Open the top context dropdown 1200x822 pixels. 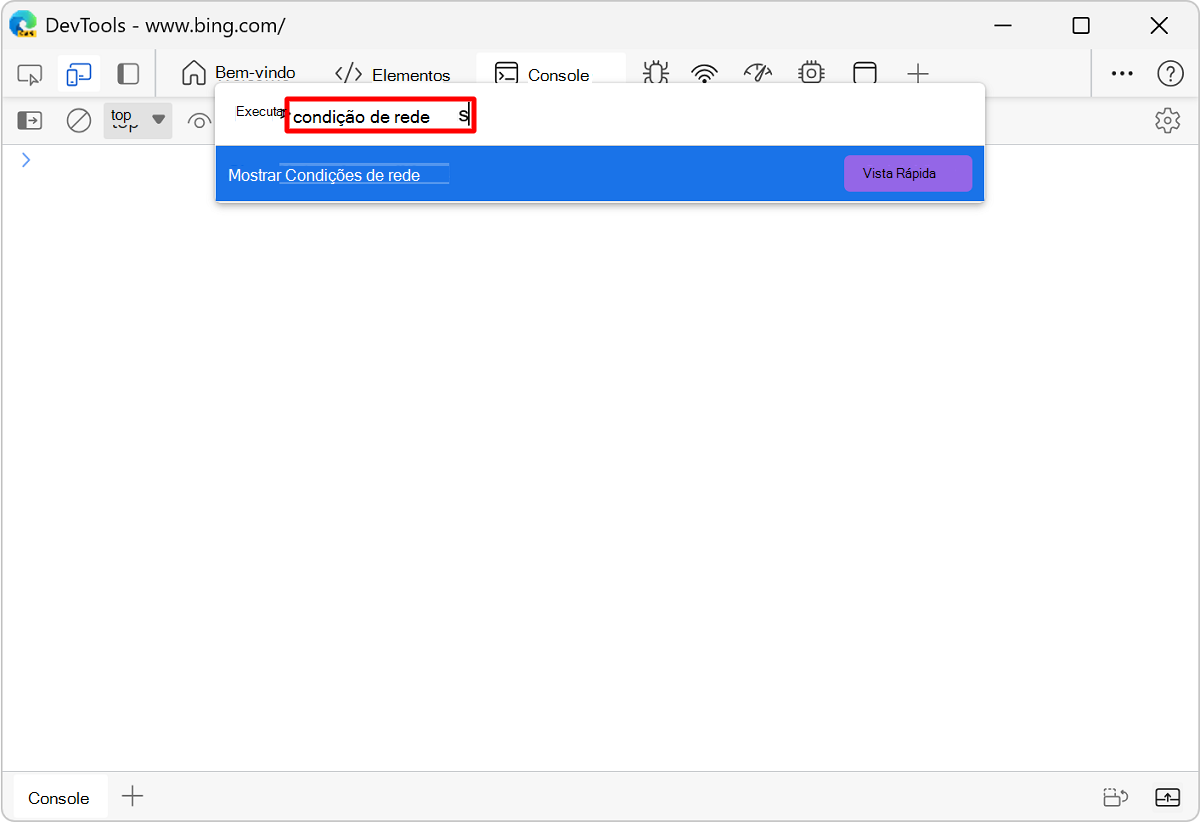138,121
